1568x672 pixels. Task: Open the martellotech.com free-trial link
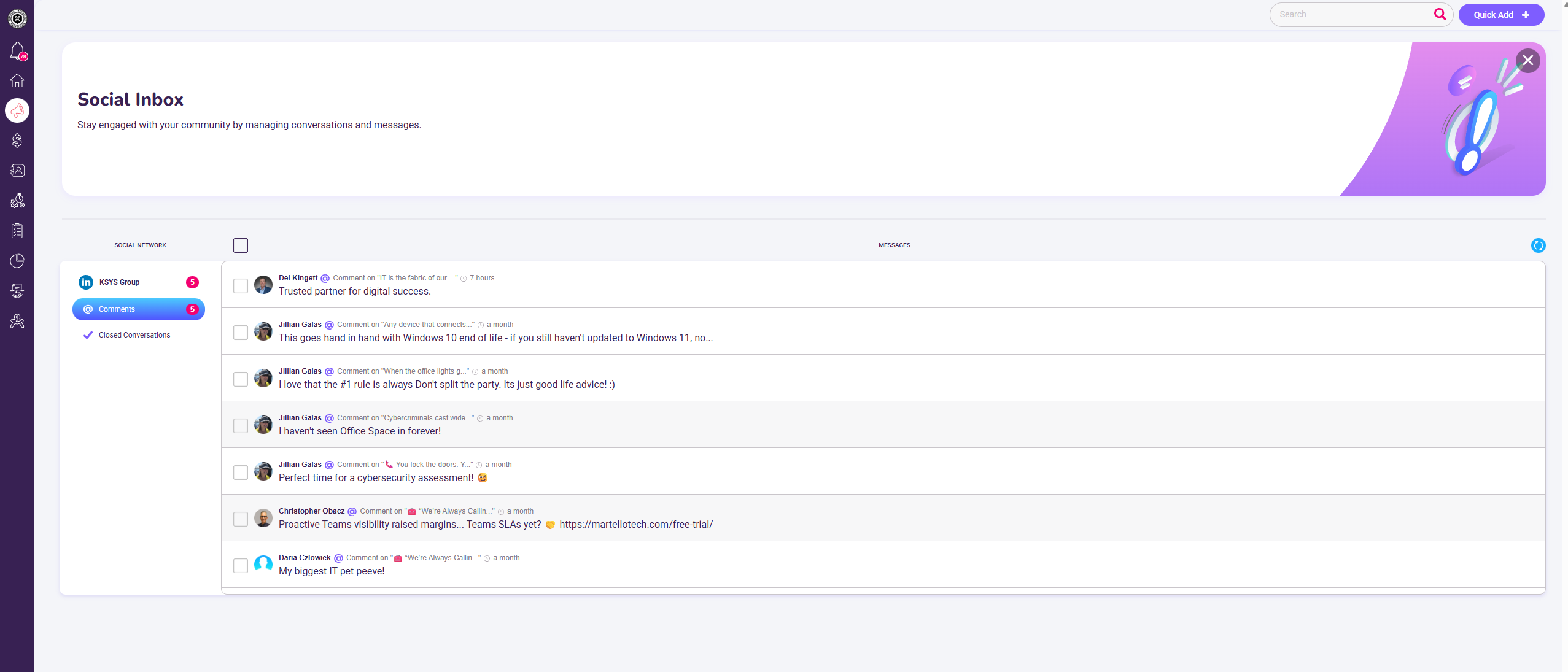pyautogui.click(x=635, y=525)
